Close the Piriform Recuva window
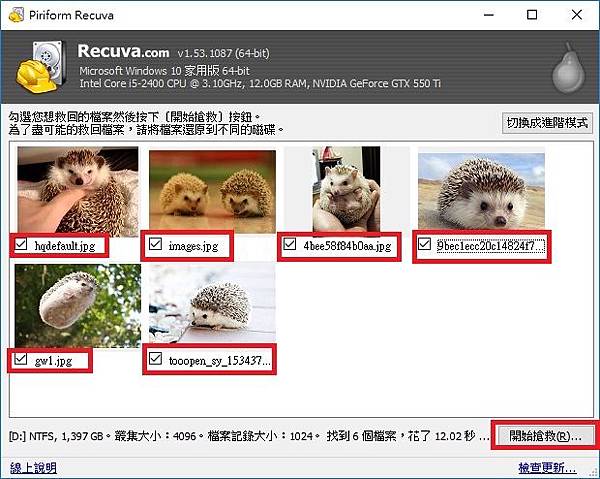Screen dimensions: 600x479 pos(577,15)
